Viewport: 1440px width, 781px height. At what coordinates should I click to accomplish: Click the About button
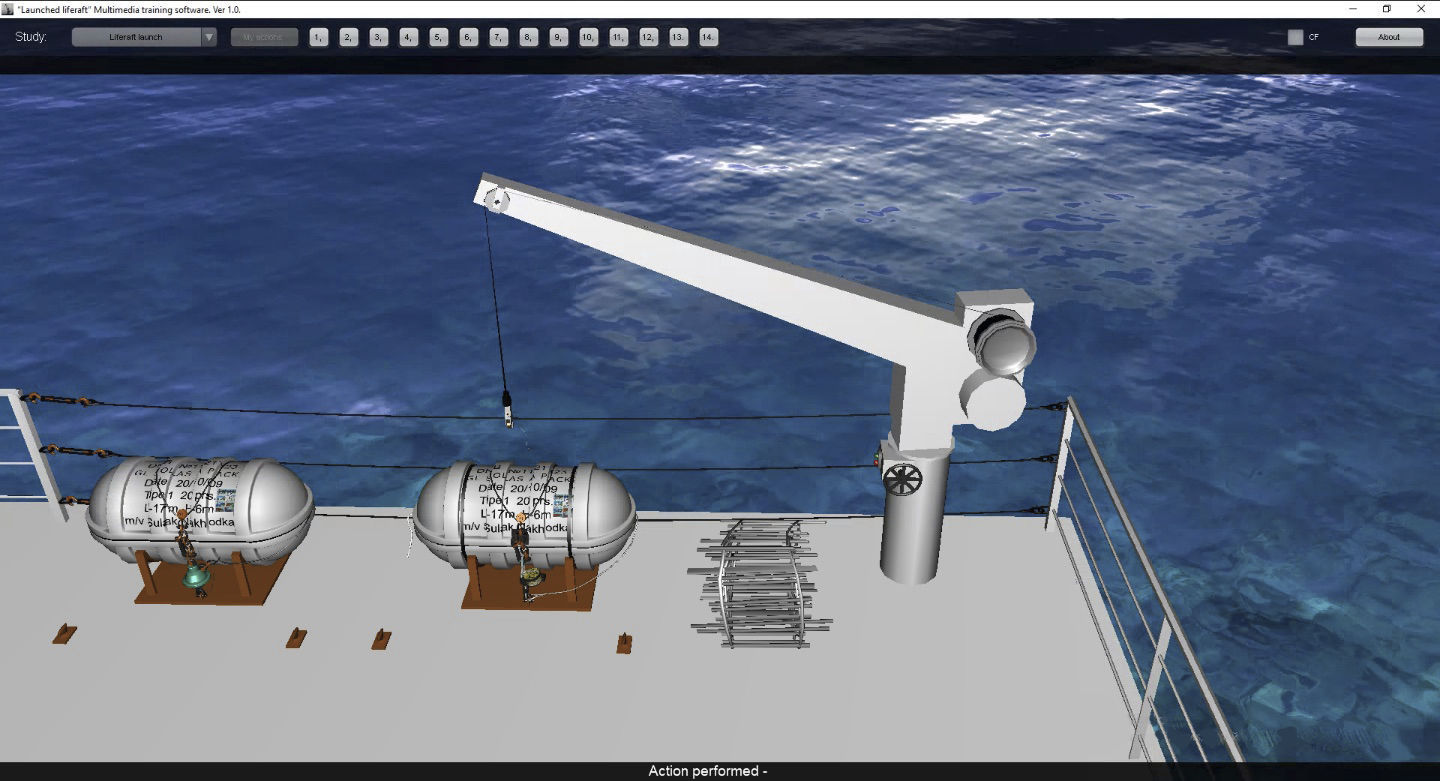point(1389,36)
